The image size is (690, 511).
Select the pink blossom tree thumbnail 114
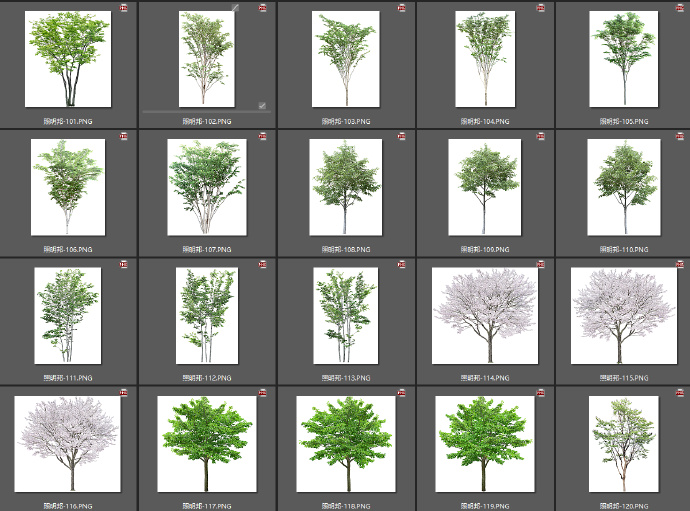485,316
